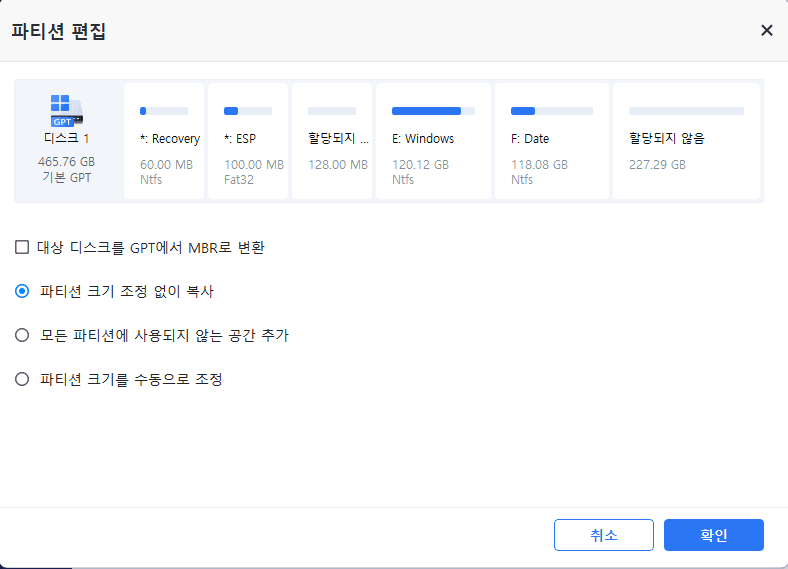Close the partition edit dialog
Viewport: 788px width, 569px height.
(766, 31)
